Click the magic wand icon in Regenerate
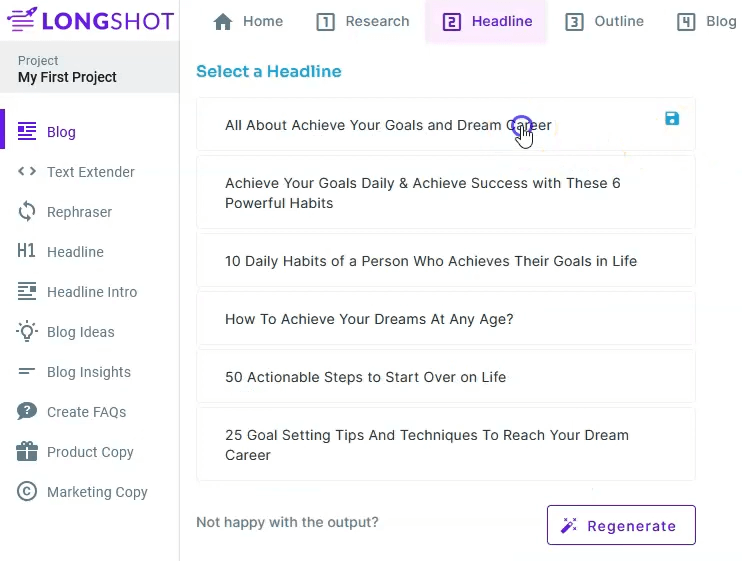Screen dimensions: 742x561 click(x=569, y=525)
